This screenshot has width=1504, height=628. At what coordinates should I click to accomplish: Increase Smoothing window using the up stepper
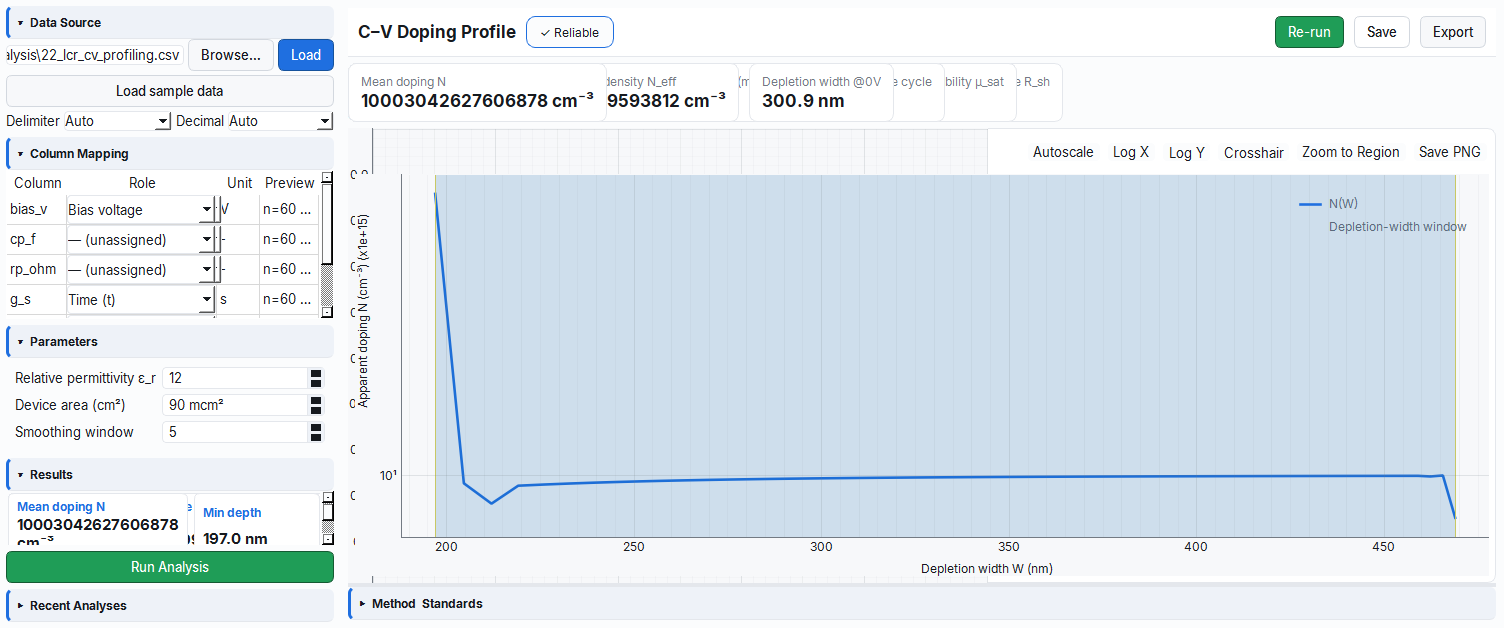click(x=316, y=427)
